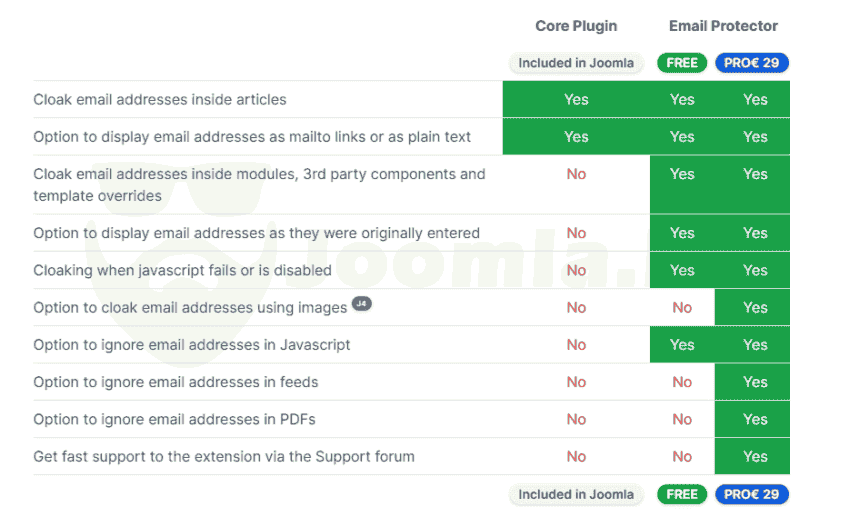This screenshot has width=850, height=527.
Task: Click FREE column 'No' in the feeds row
Action: point(682,382)
